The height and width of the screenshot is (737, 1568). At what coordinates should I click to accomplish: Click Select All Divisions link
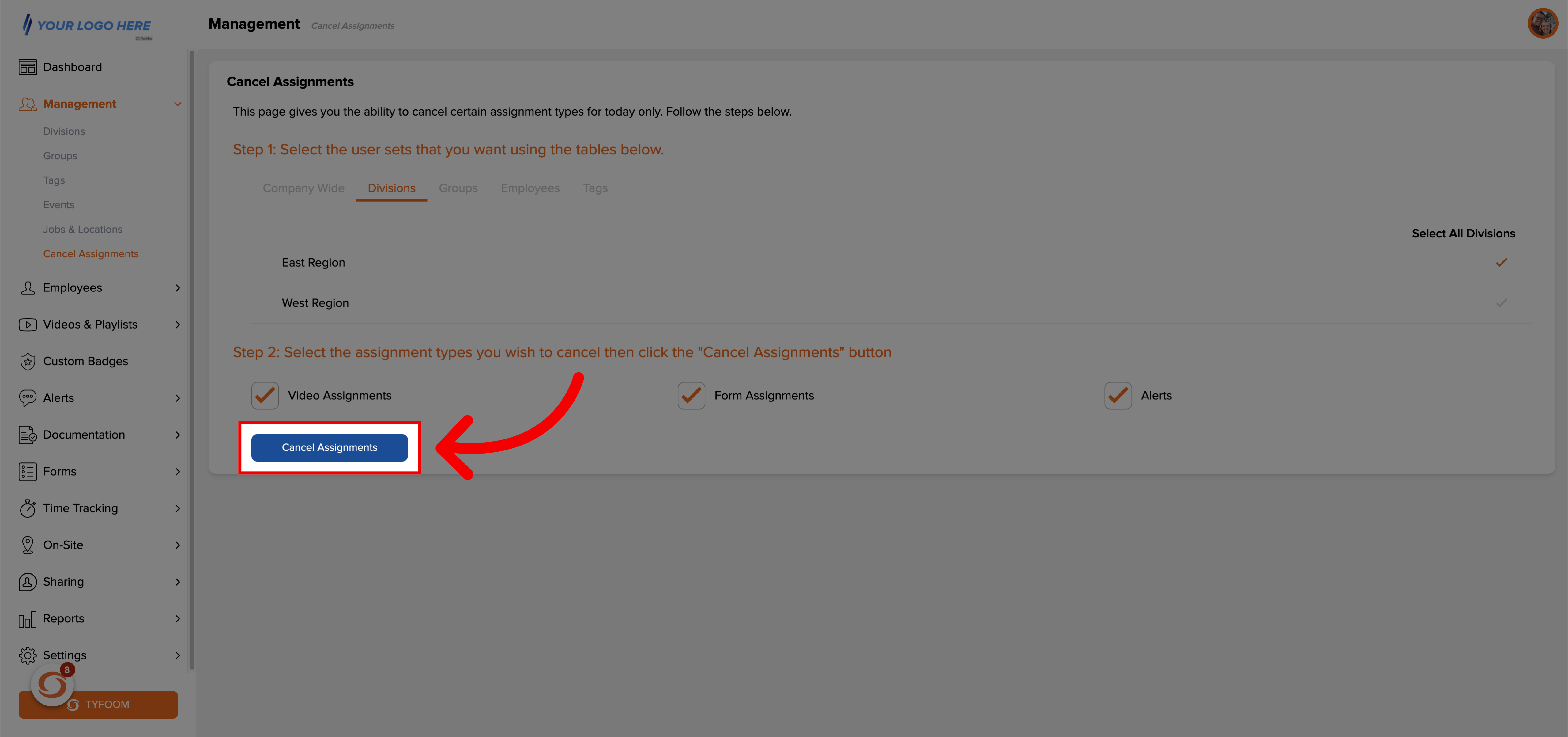tap(1463, 233)
